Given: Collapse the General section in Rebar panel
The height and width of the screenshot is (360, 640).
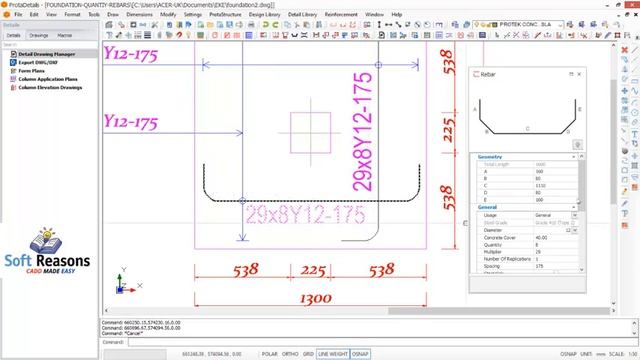Looking at the screenshot, I should click(x=573, y=207).
